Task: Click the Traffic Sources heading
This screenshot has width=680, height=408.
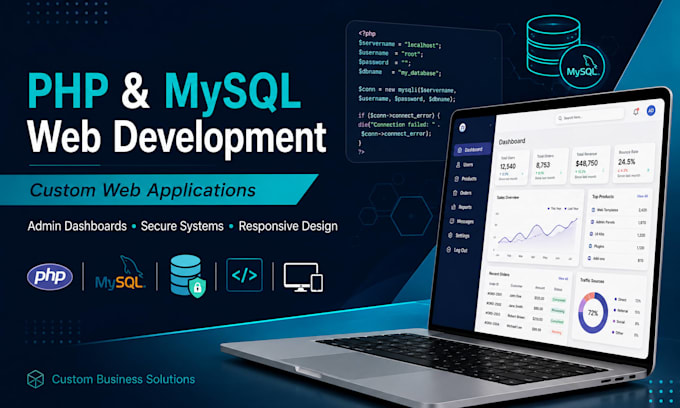Action: pos(592,281)
